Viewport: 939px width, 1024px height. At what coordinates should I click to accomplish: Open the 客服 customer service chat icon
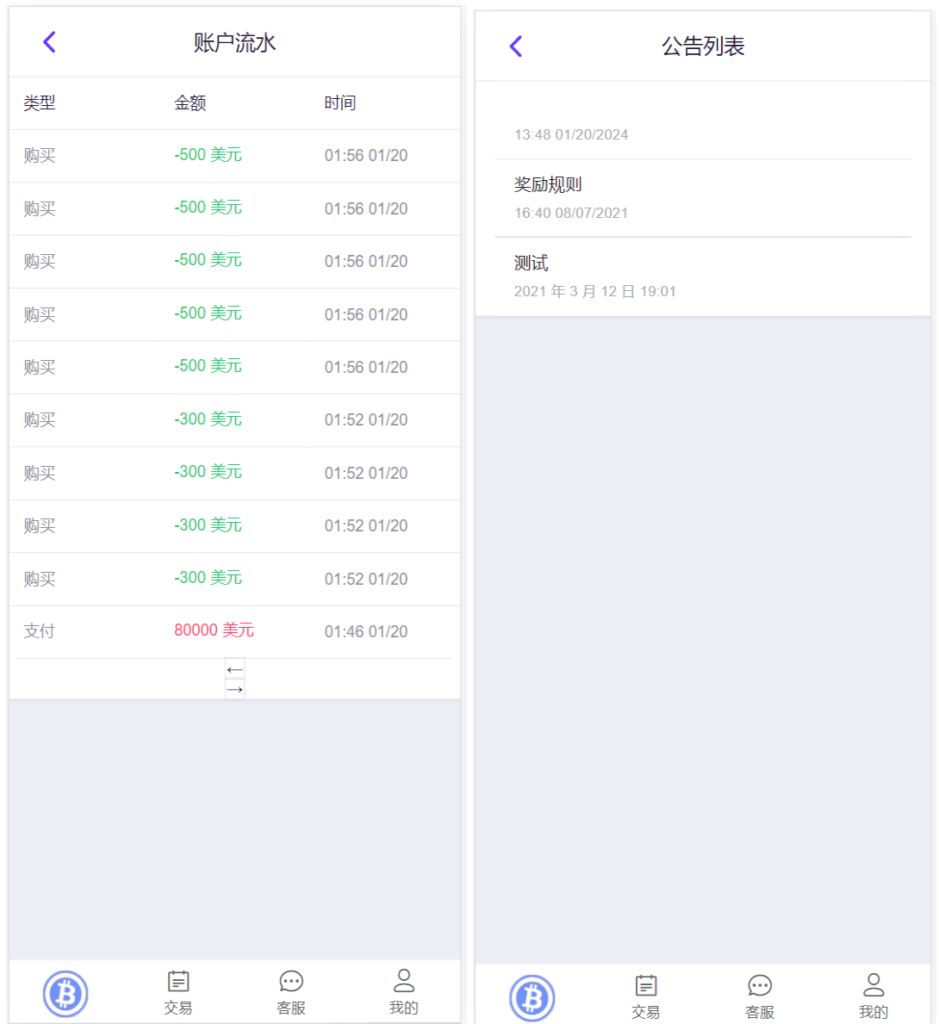click(290, 990)
